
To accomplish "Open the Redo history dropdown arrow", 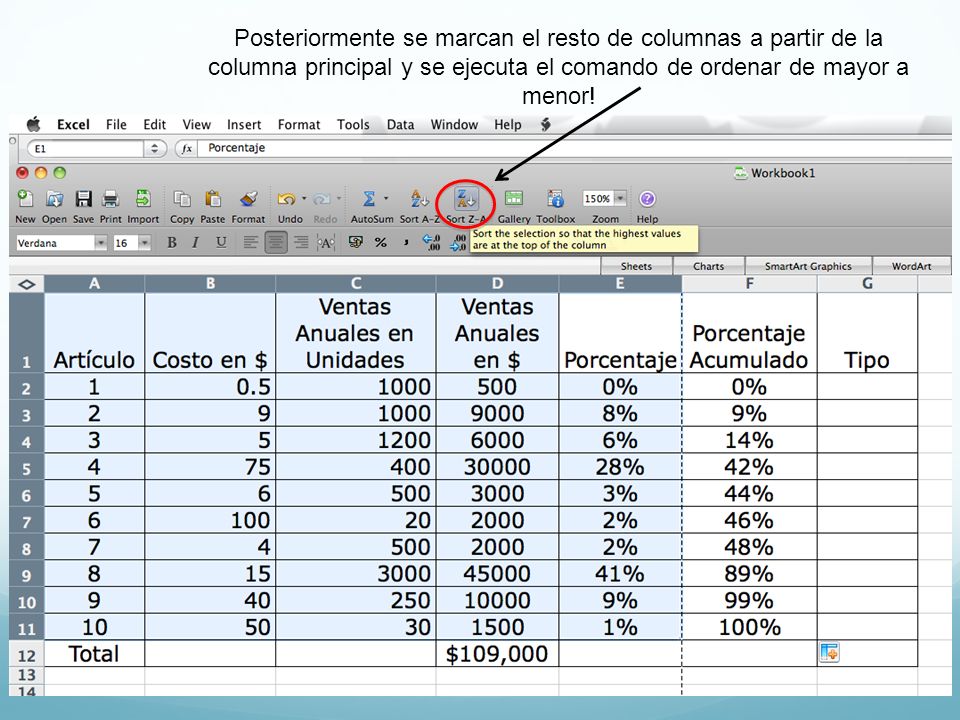I will click(x=339, y=198).
